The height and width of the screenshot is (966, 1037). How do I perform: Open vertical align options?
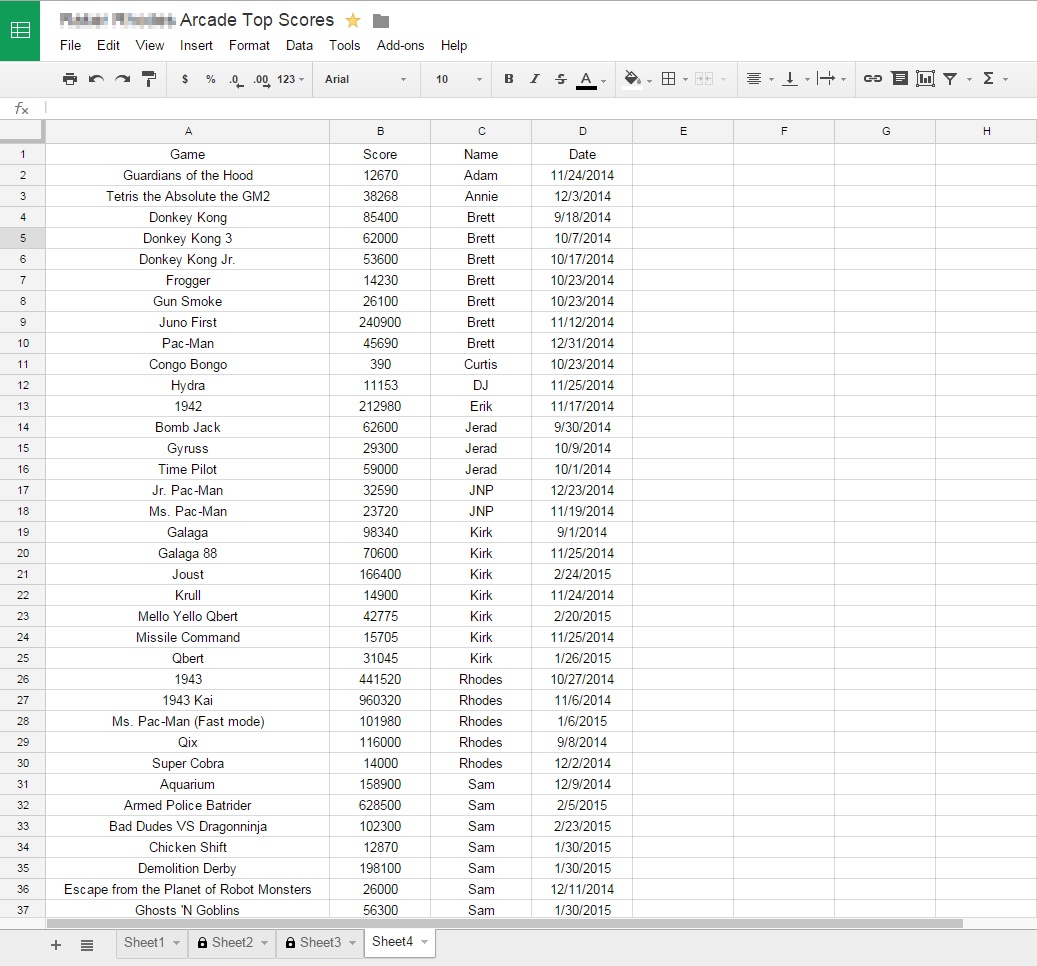(x=790, y=79)
